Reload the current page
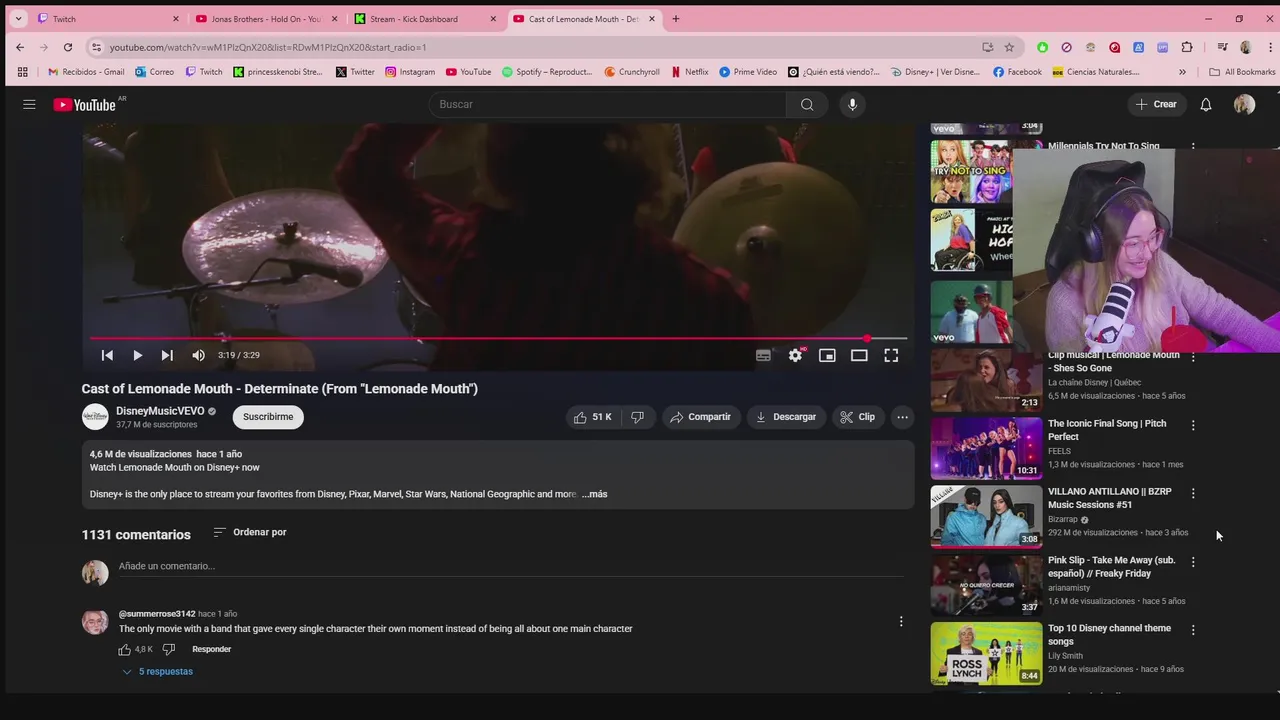 tap(68, 47)
